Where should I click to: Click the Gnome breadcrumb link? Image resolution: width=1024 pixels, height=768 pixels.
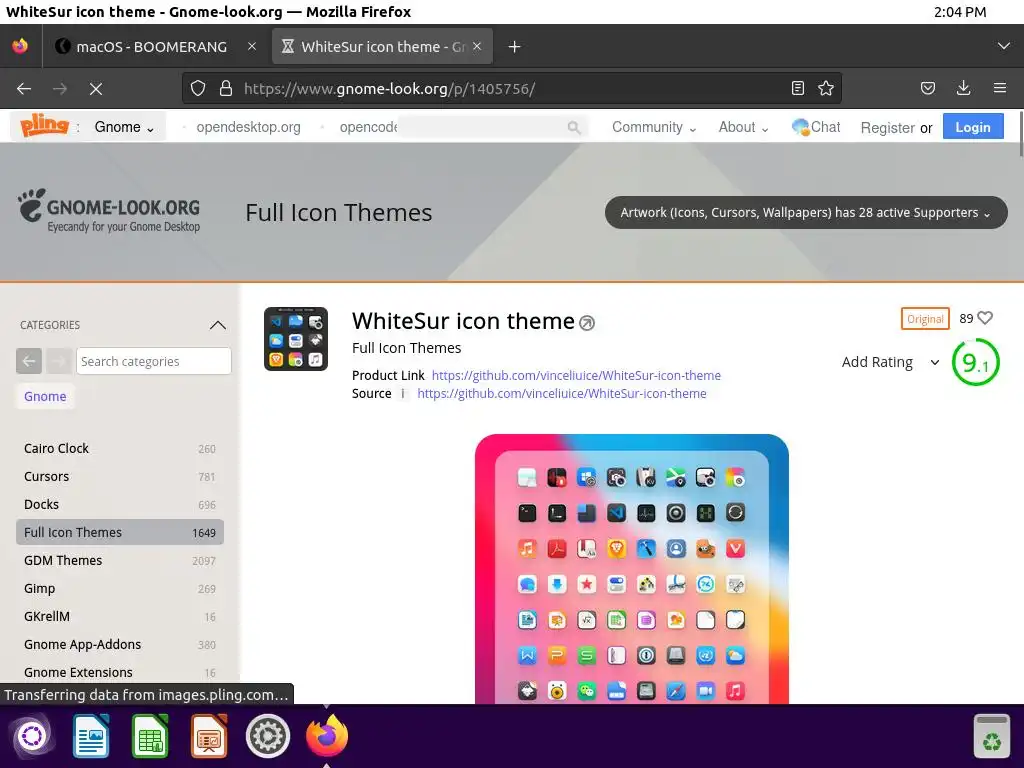pos(45,396)
